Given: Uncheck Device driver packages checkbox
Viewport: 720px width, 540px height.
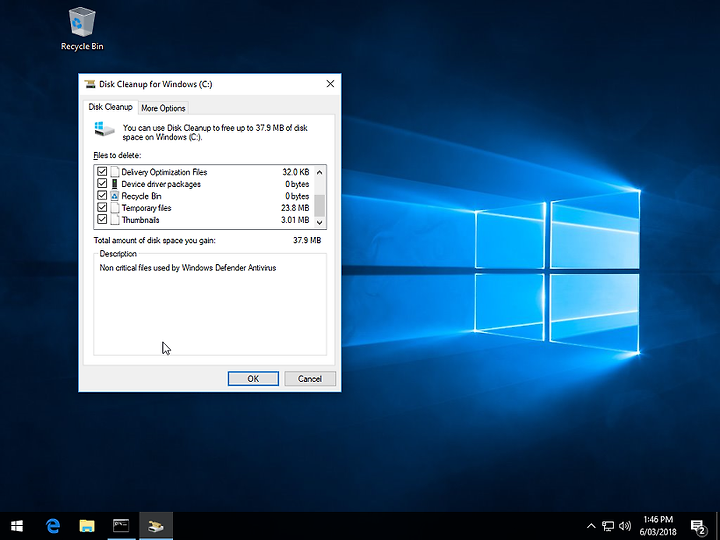Looking at the screenshot, I should [x=102, y=184].
